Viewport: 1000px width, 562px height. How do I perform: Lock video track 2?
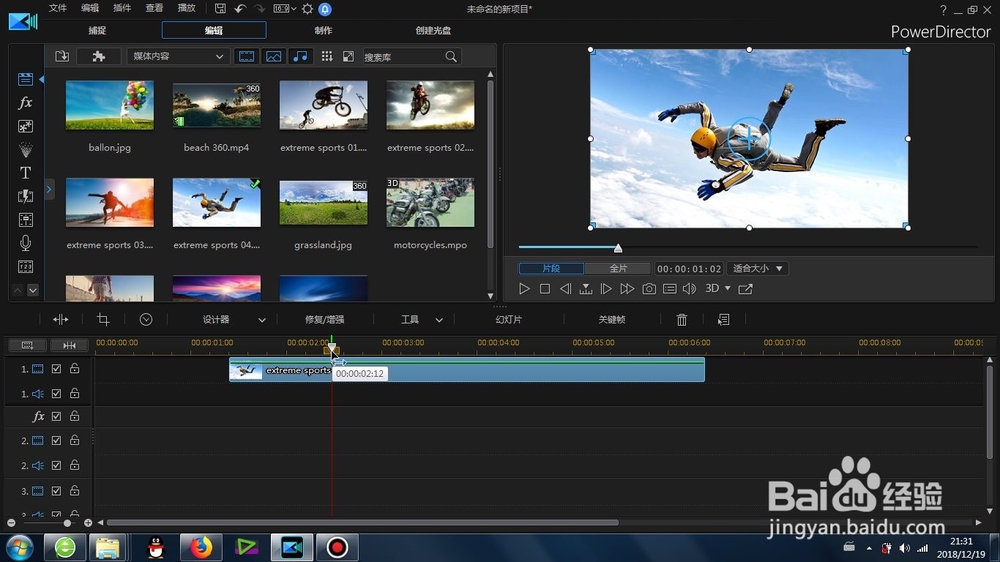[75, 440]
